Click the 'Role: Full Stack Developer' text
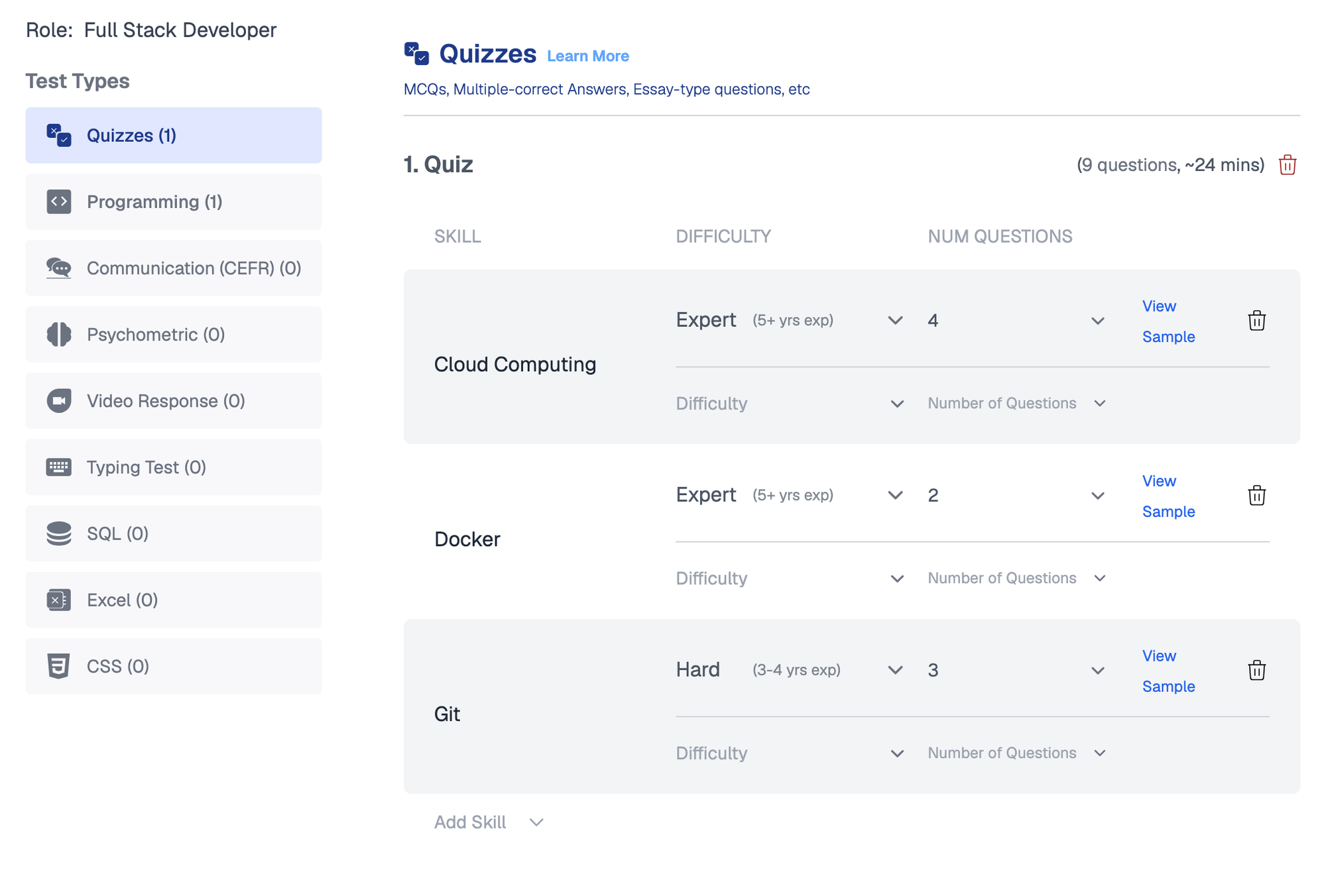The image size is (1326, 896). pyautogui.click(x=151, y=30)
